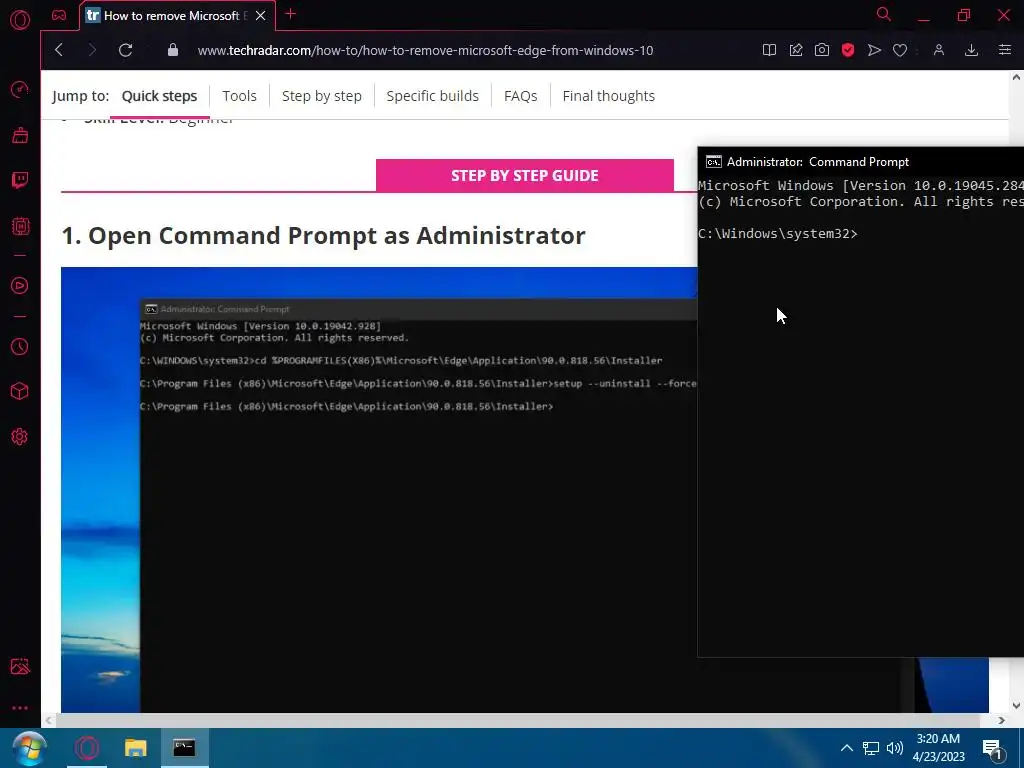This screenshot has width=1024, height=768.
Task: Open File Explorer from taskbar
Action: pos(135,748)
